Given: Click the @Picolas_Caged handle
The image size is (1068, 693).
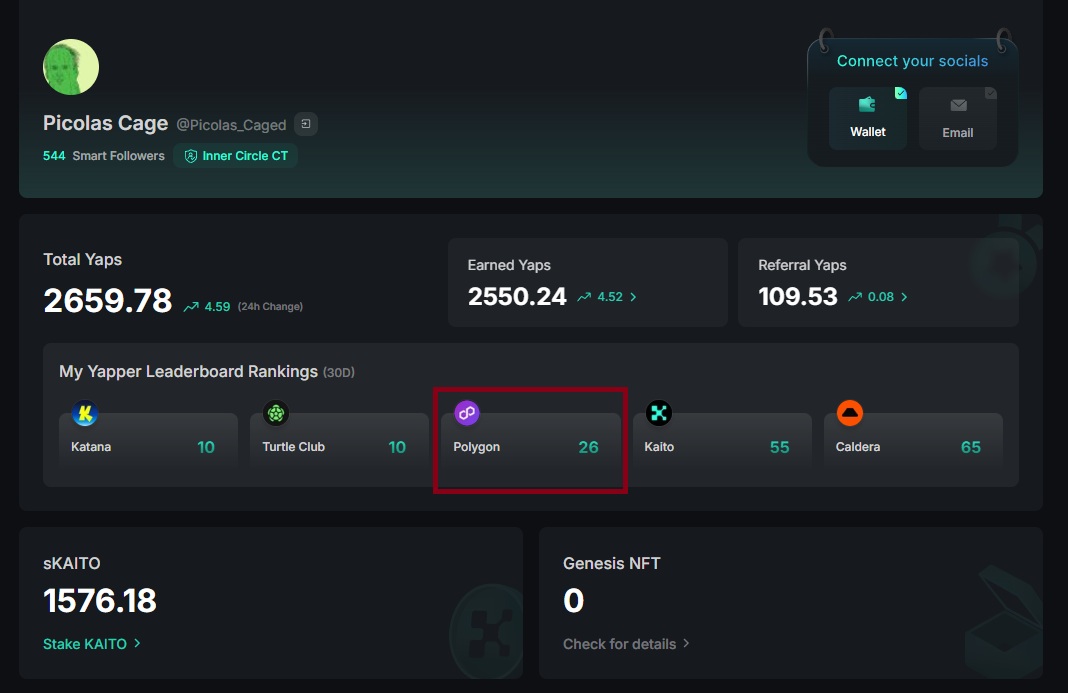Looking at the screenshot, I should 232,125.
